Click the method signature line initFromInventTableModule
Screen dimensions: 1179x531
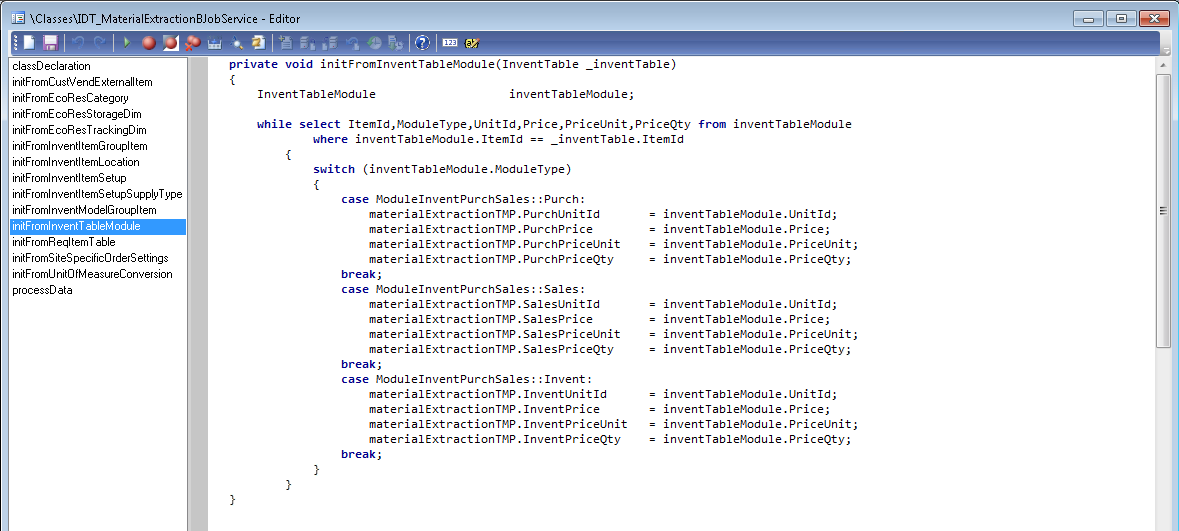coord(453,65)
